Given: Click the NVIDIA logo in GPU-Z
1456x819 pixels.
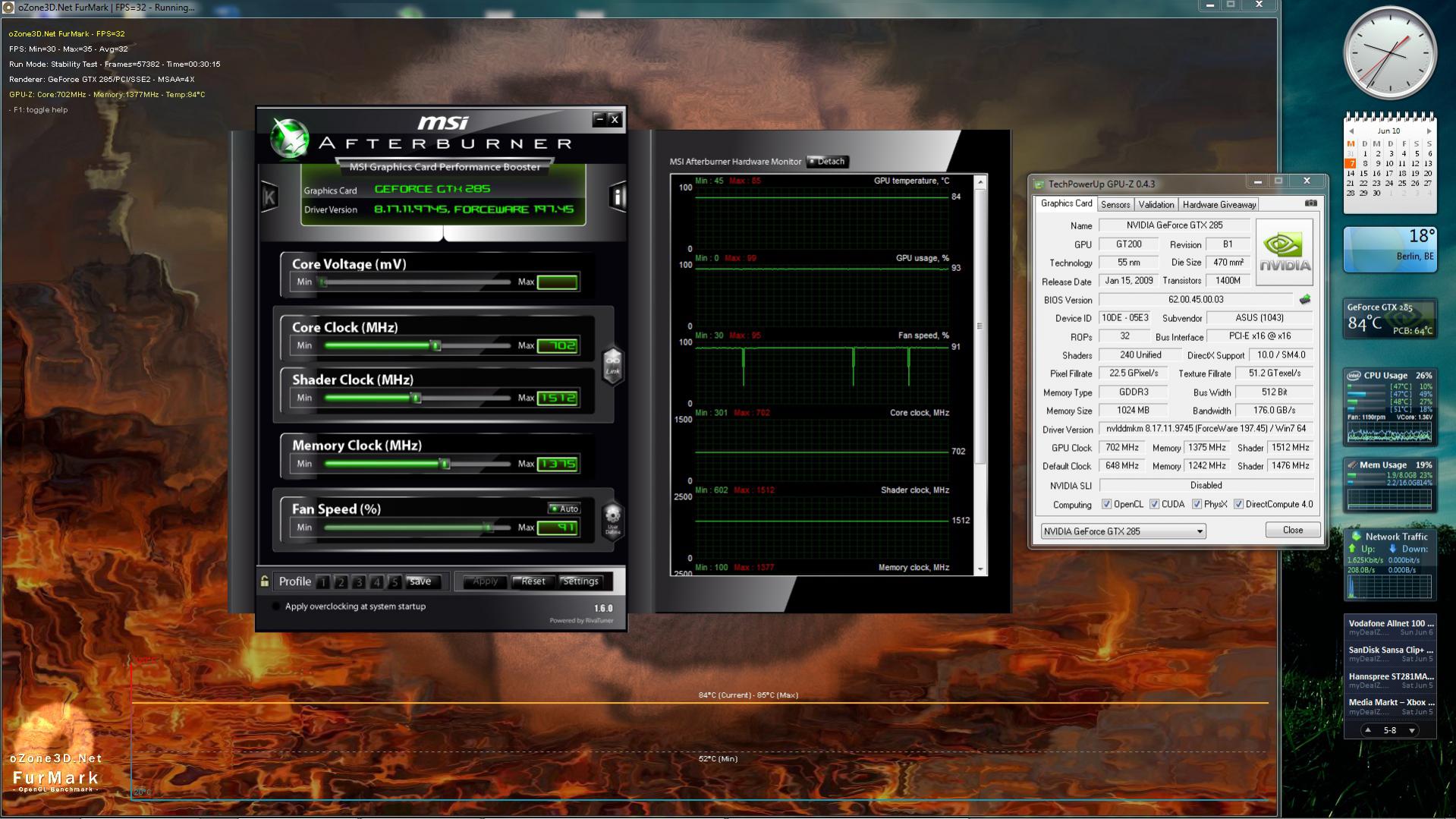Looking at the screenshot, I should click(1285, 253).
